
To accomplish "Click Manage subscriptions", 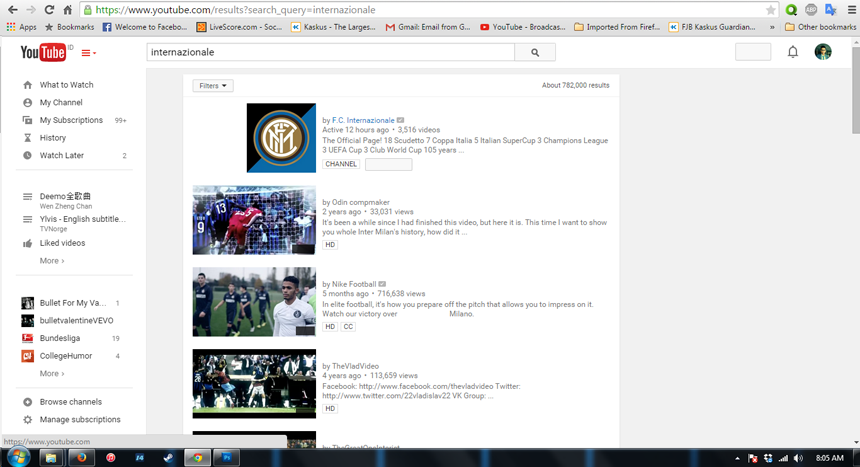I will (x=80, y=419).
